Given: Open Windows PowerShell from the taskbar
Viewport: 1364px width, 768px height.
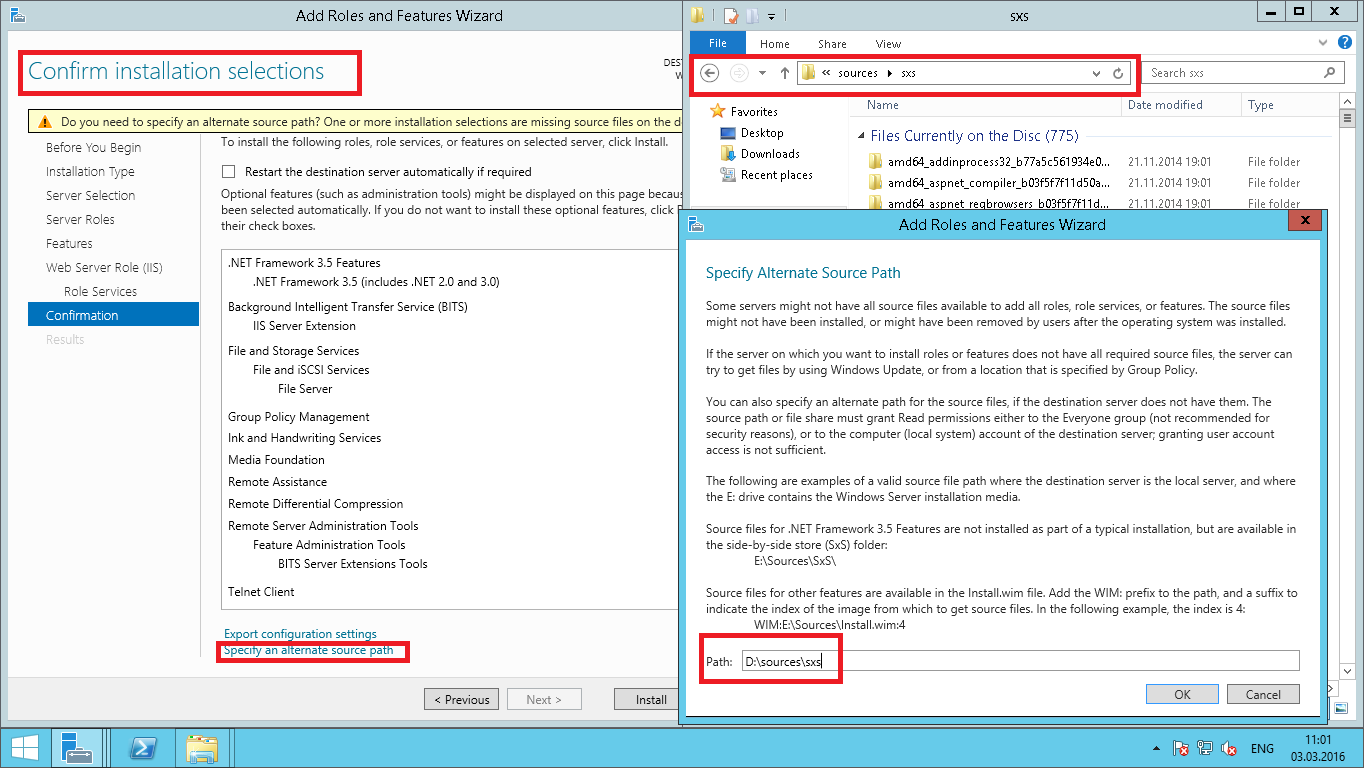Looking at the screenshot, I should point(148,748).
